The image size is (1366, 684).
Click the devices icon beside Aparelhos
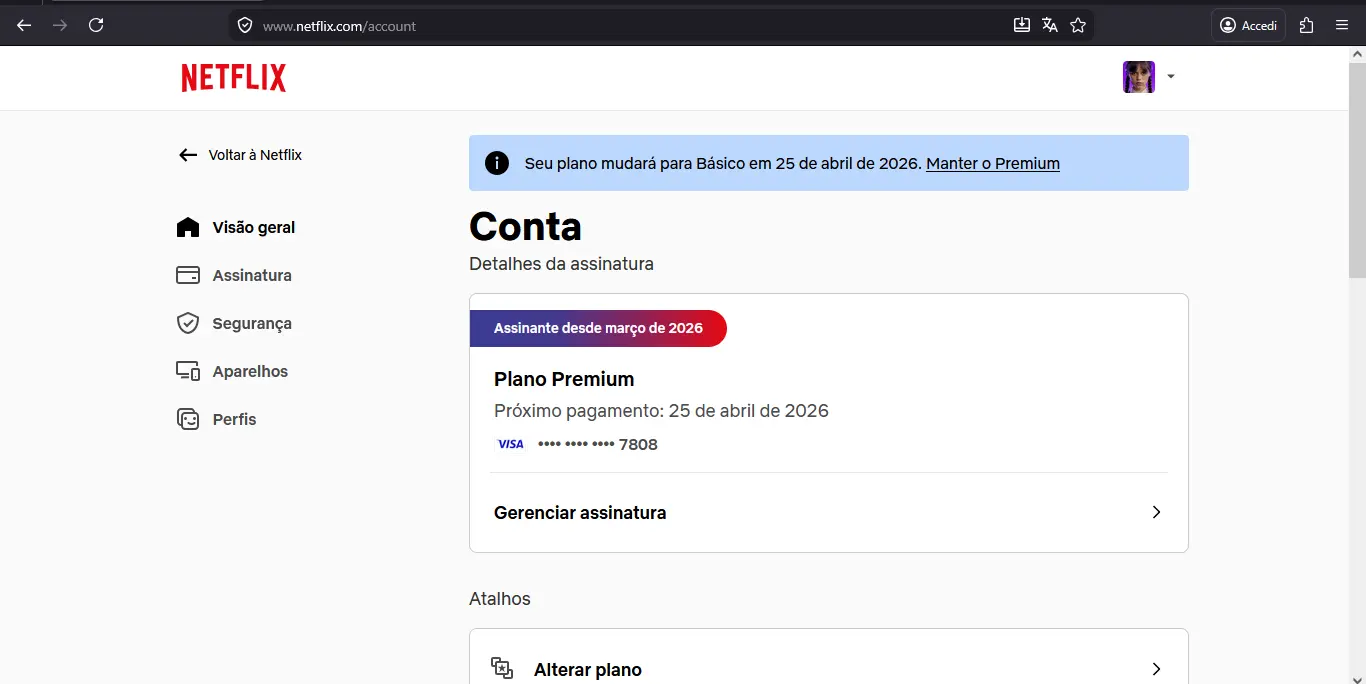[188, 371]
